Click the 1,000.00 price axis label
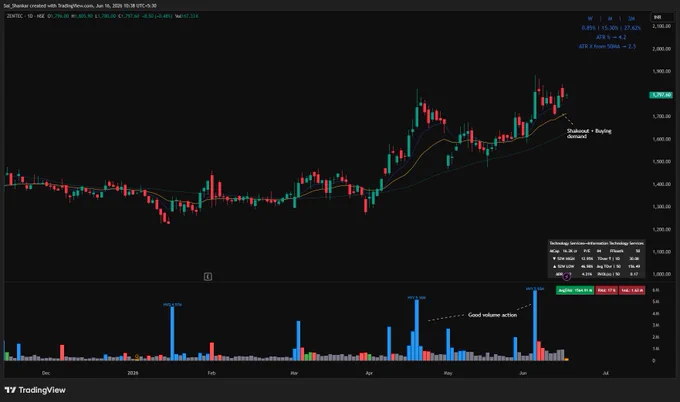The image size is (680, 402). point(662,275)
